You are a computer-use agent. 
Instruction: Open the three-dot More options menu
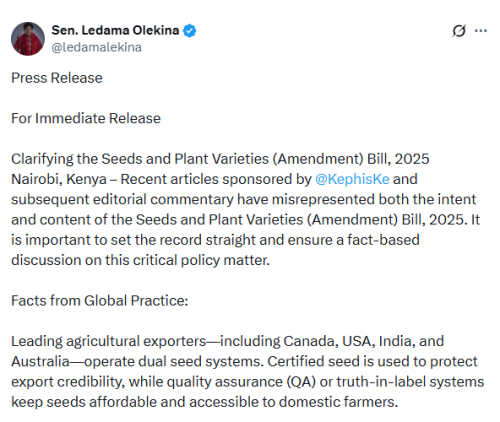pyautogui.click(x=481, y=31)
